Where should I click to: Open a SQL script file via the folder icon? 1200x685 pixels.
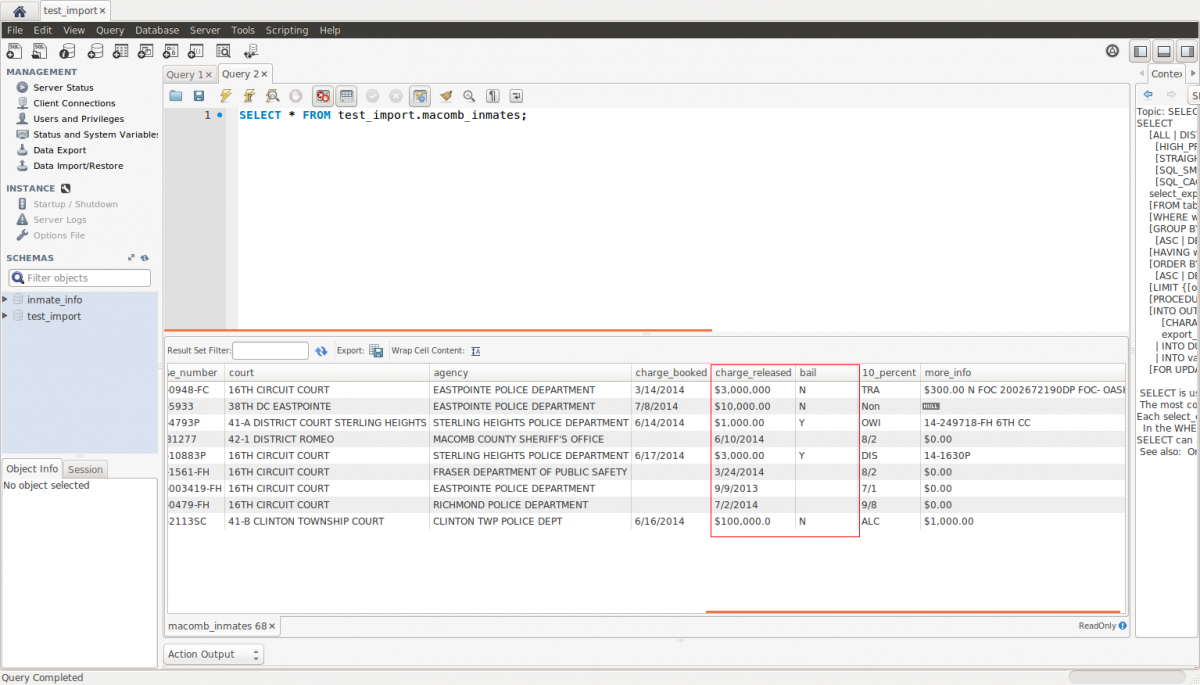pos(176,96)
